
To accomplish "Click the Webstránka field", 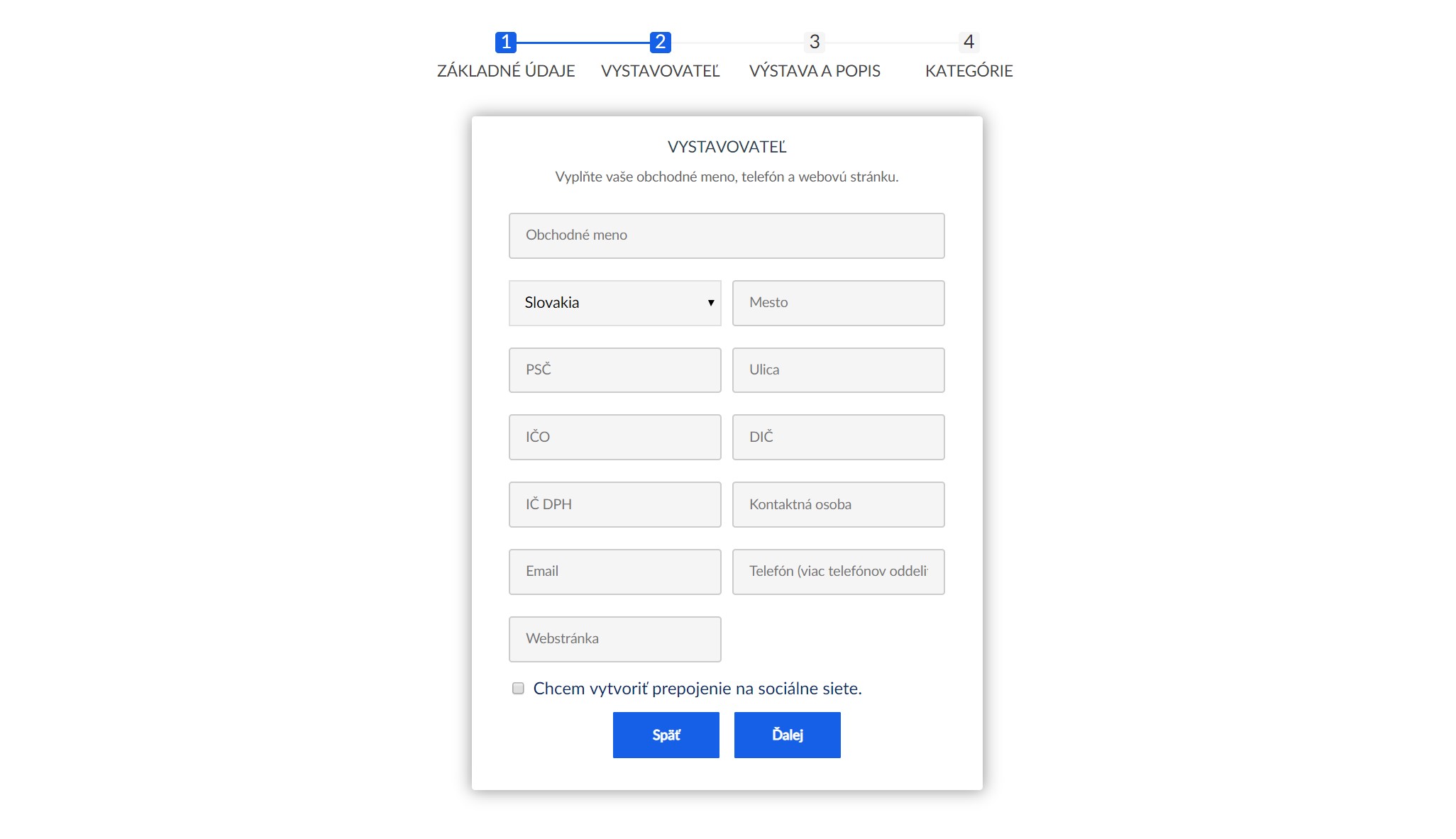I will tap(614, 639).
